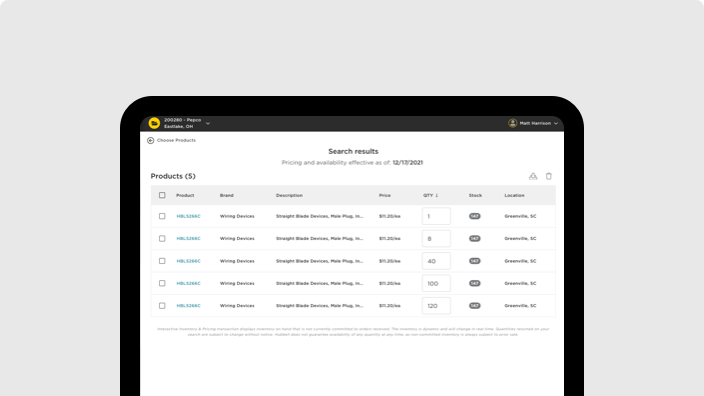Click the quantity field containing 1
This screenshot has height=396, width=704.
[x=436, y=216]
